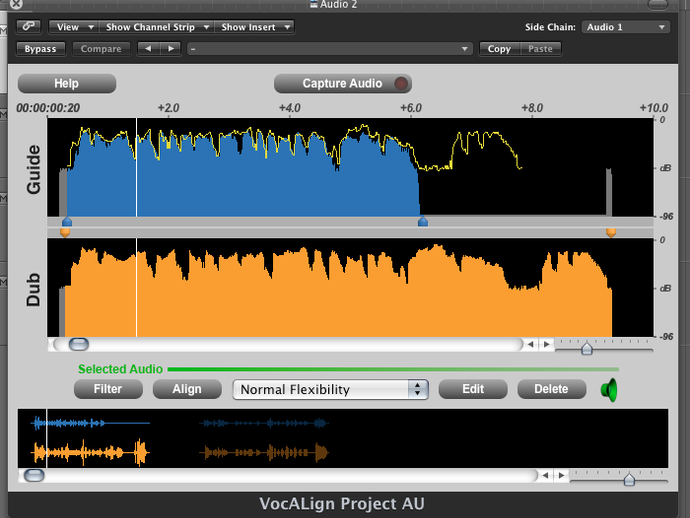Click the orange Dub start marker

click(x=65, y=232)
